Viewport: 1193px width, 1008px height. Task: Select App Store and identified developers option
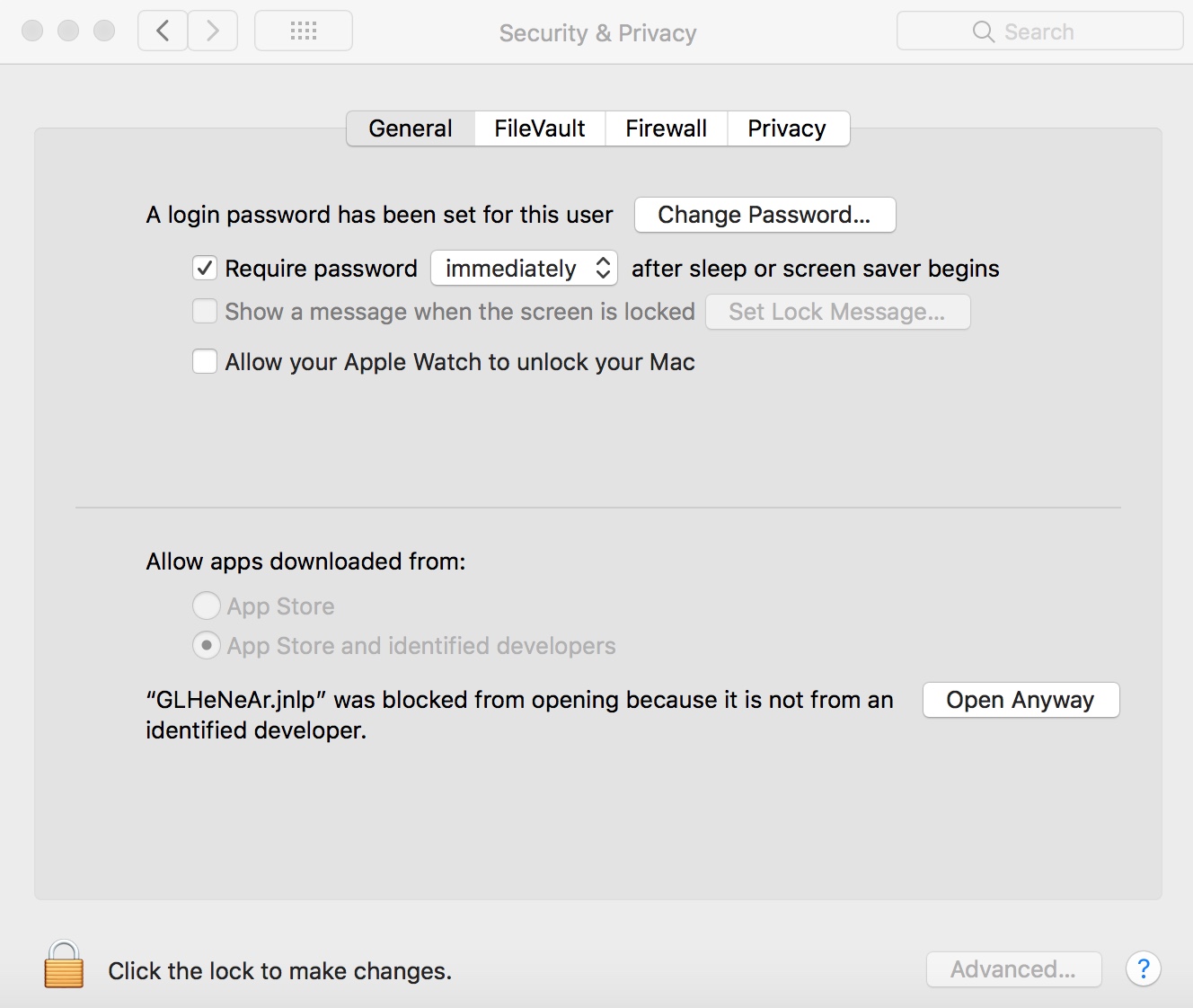(207, 645)
